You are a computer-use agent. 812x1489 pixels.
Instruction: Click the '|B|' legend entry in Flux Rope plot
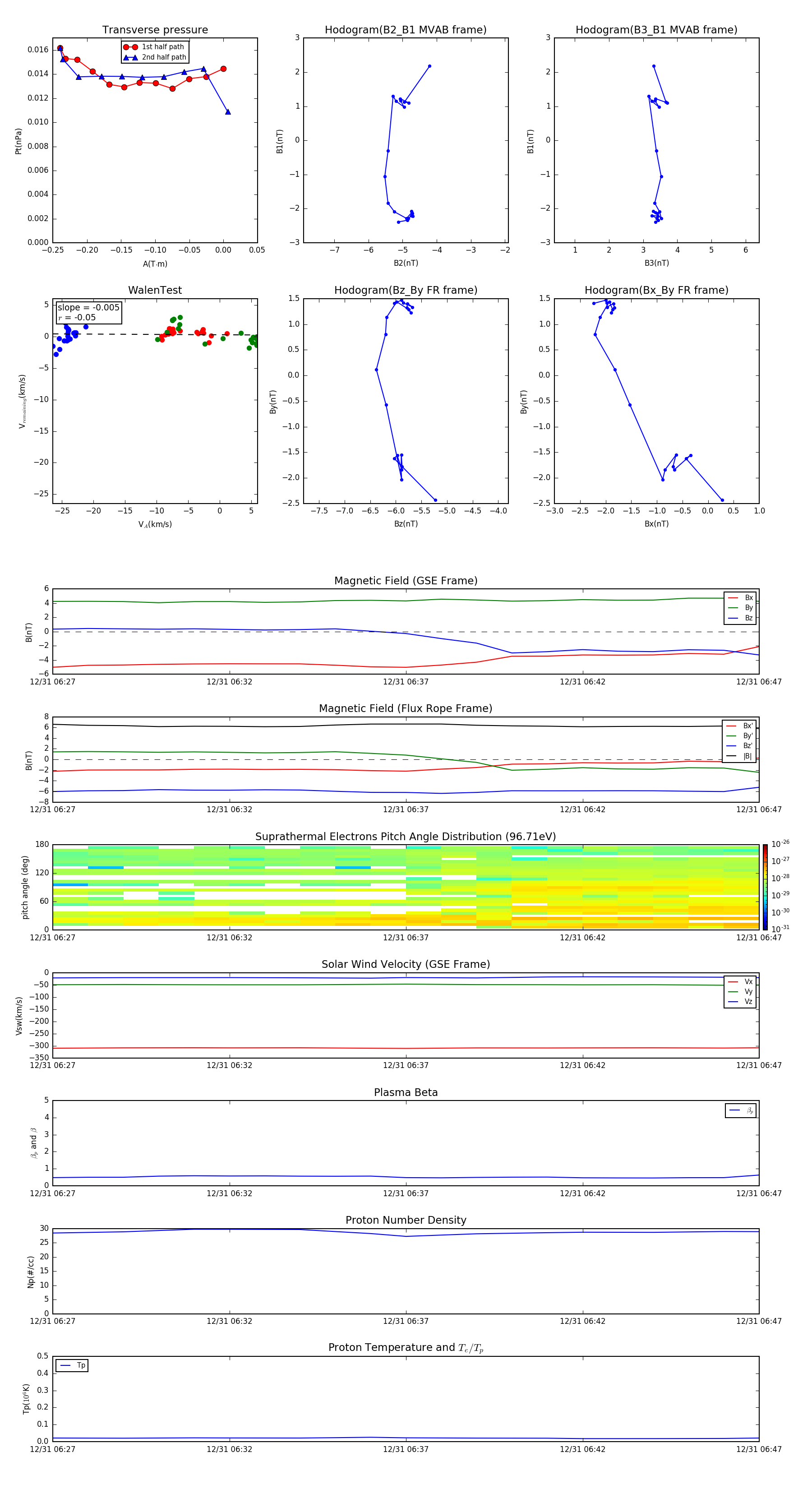point(739,756)
